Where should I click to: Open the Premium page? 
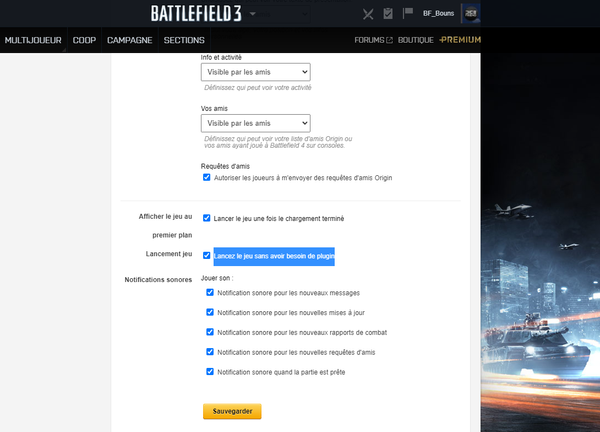tap(460, 40)
